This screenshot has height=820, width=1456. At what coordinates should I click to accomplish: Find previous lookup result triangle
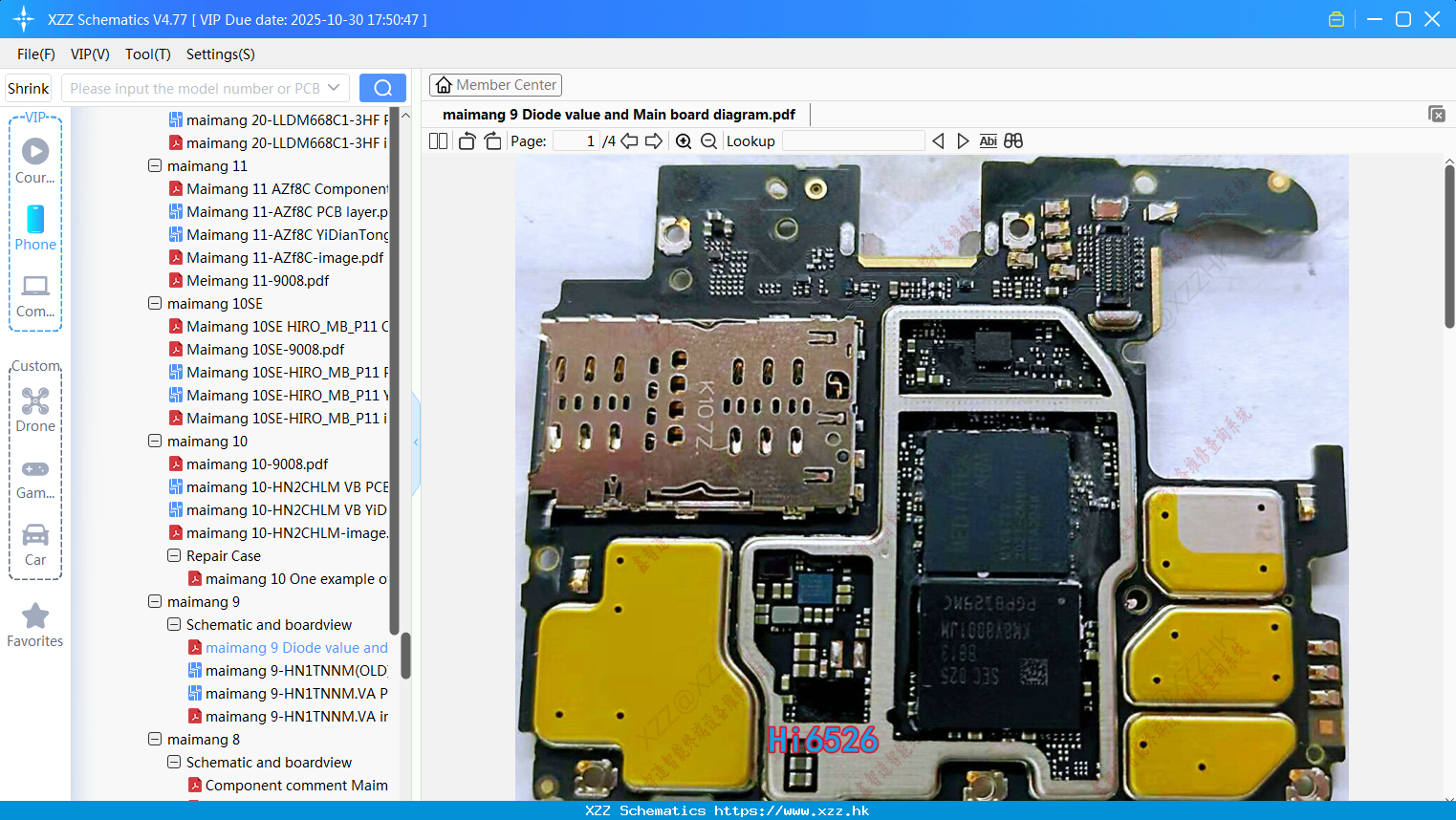pyautogui.click(x=938, y=140)
